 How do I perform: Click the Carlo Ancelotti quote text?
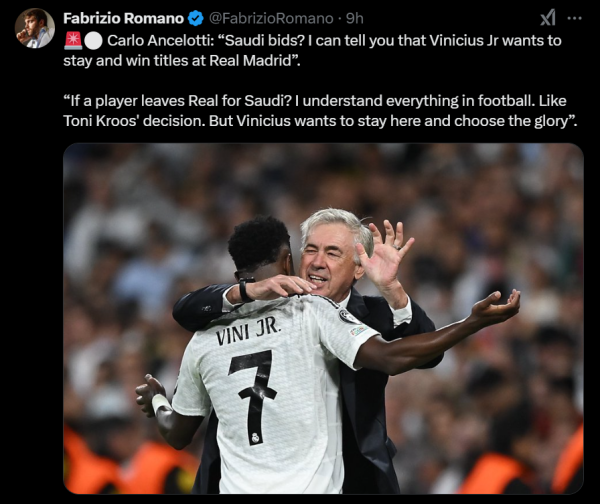(312, 51)
